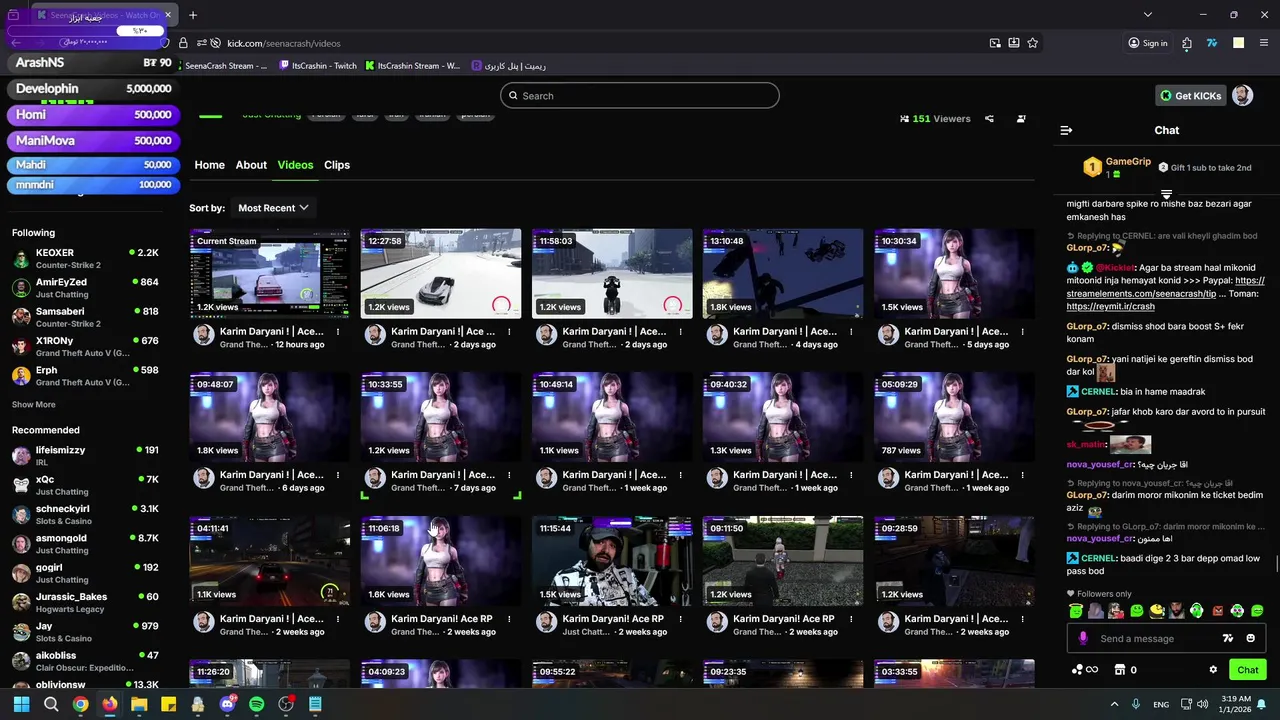Open the emoji picker in chat input
The height and width of the screenshot is (720, 1280).
(1251, 638)
